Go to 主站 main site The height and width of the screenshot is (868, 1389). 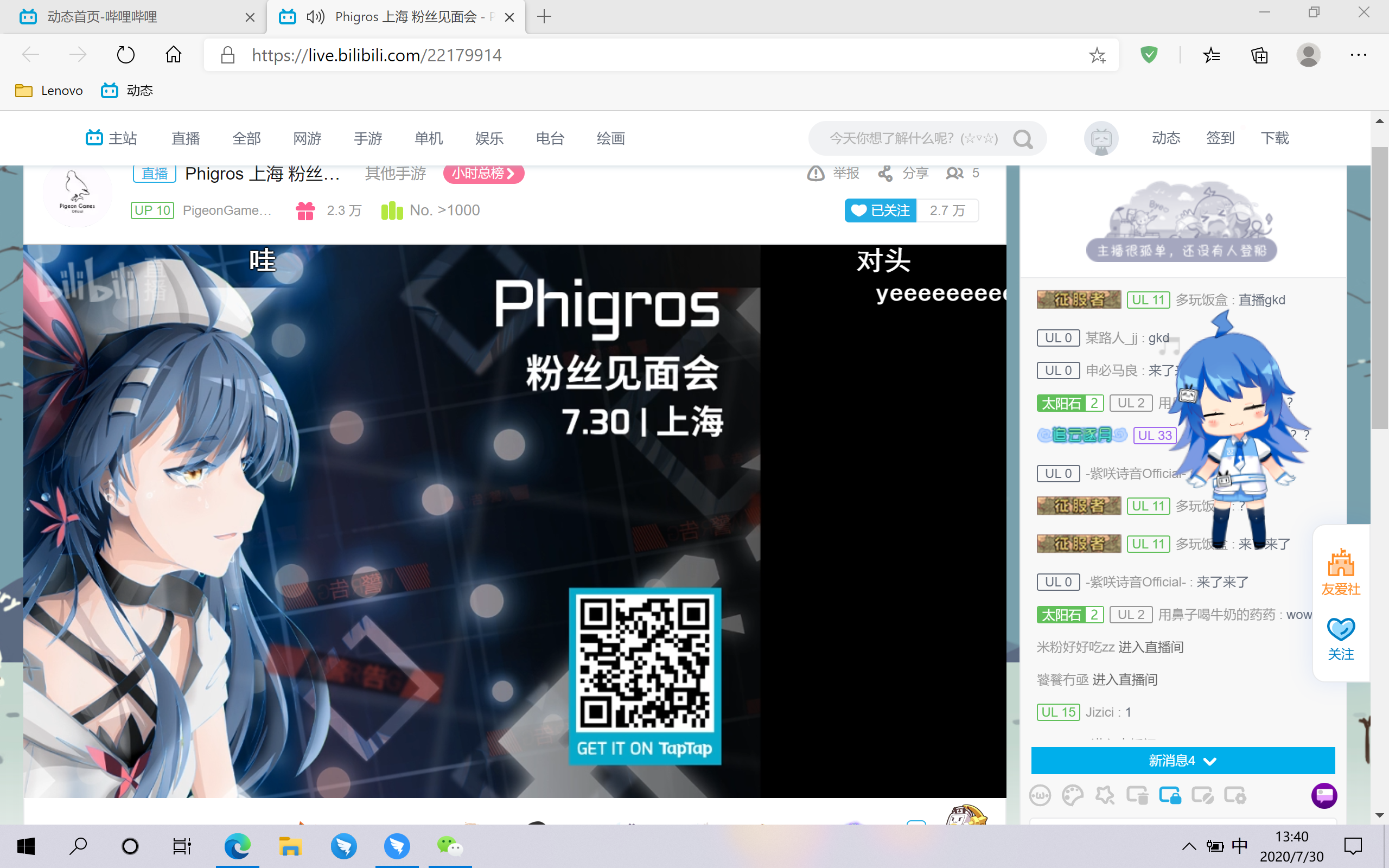(x=111, y=138)
